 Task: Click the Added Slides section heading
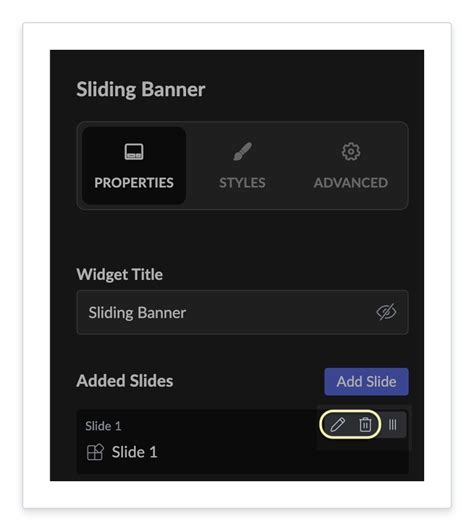pyautogui.click(x=125, y=381)
